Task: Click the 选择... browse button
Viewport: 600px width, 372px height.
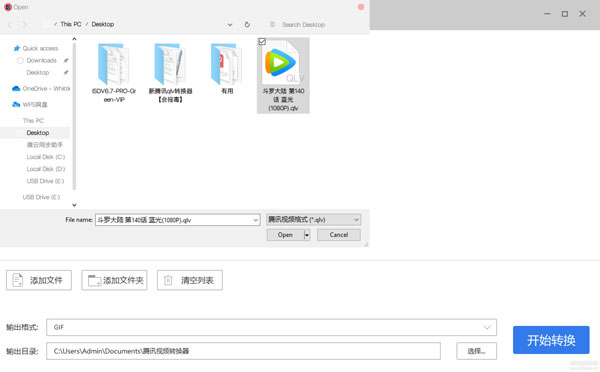Action: click(x=476, y=351)
